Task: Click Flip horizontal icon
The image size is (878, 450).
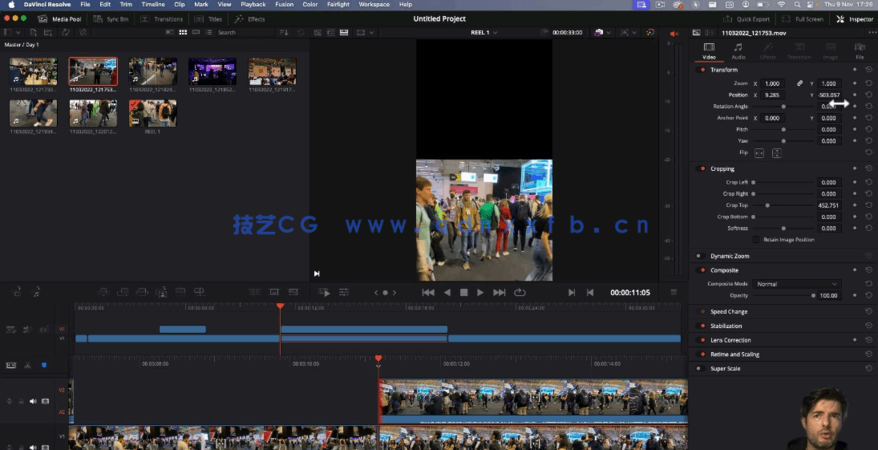Action: click(x=759, y=153)
